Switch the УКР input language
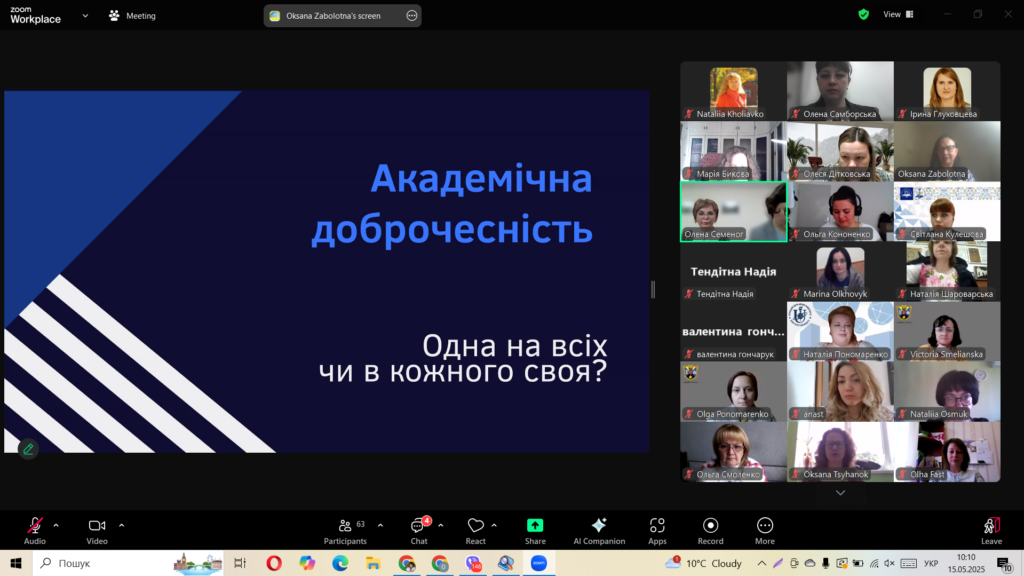Viewport: 1024px width, 576px height. tap(931, 563)
